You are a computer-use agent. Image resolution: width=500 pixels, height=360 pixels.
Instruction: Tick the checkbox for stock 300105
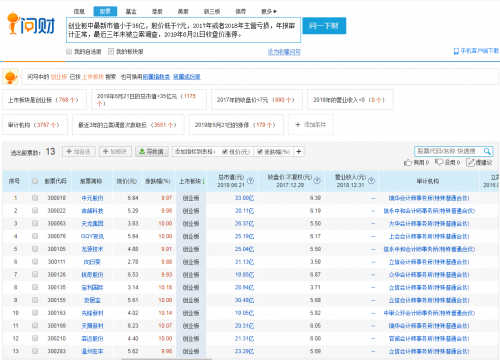pos(35,249)
